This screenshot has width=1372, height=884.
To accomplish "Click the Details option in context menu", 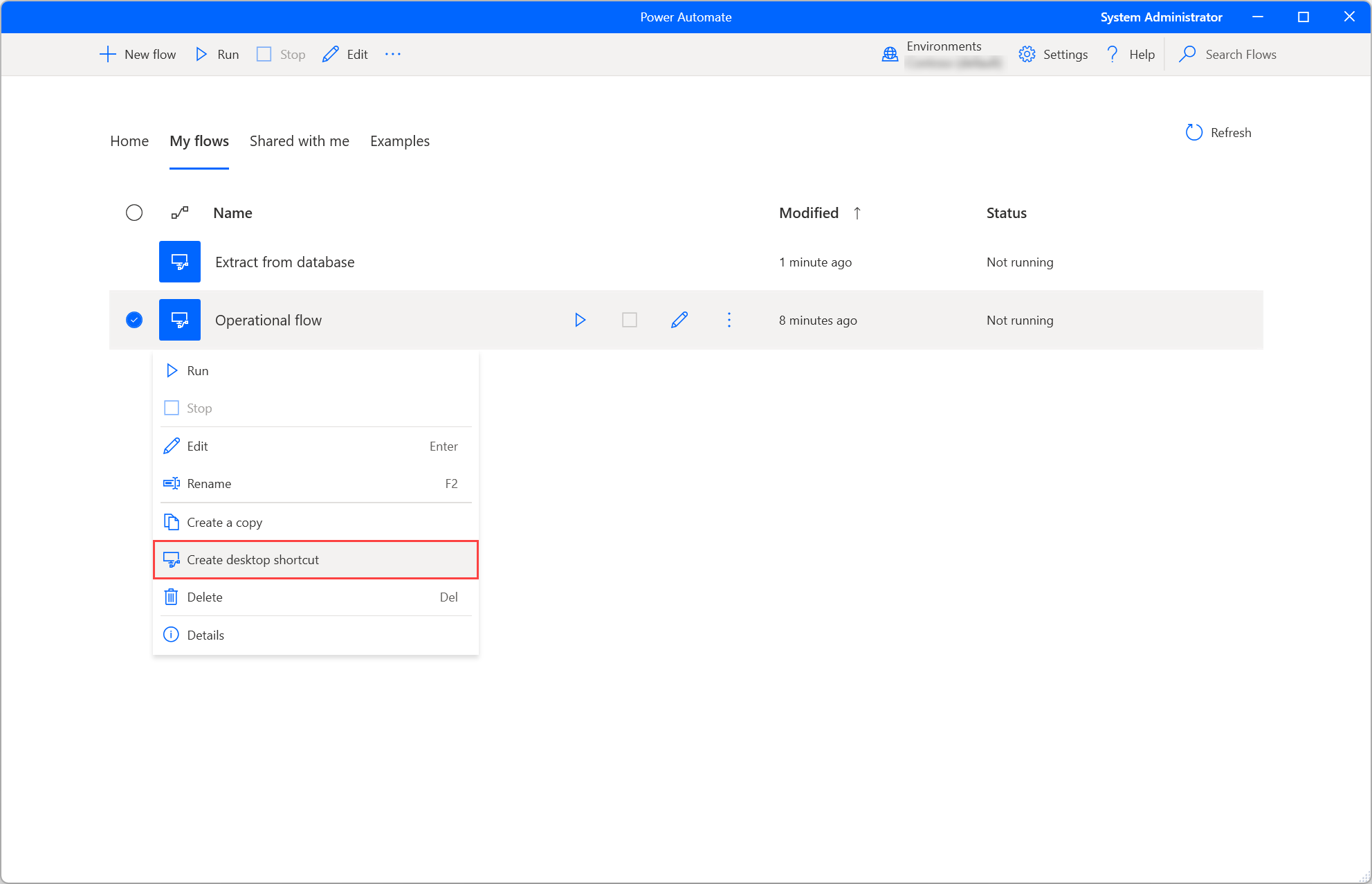I will (205, 634).
